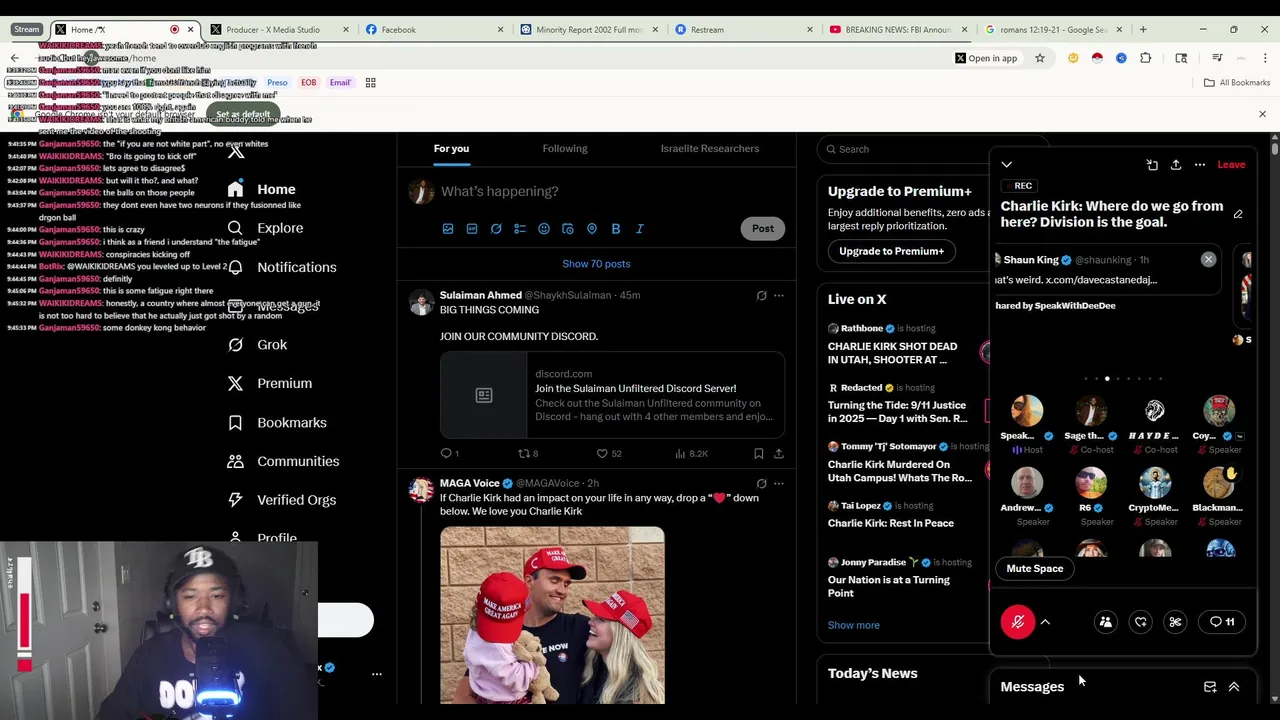Add a GIF to the post composer

pos(472,229)
